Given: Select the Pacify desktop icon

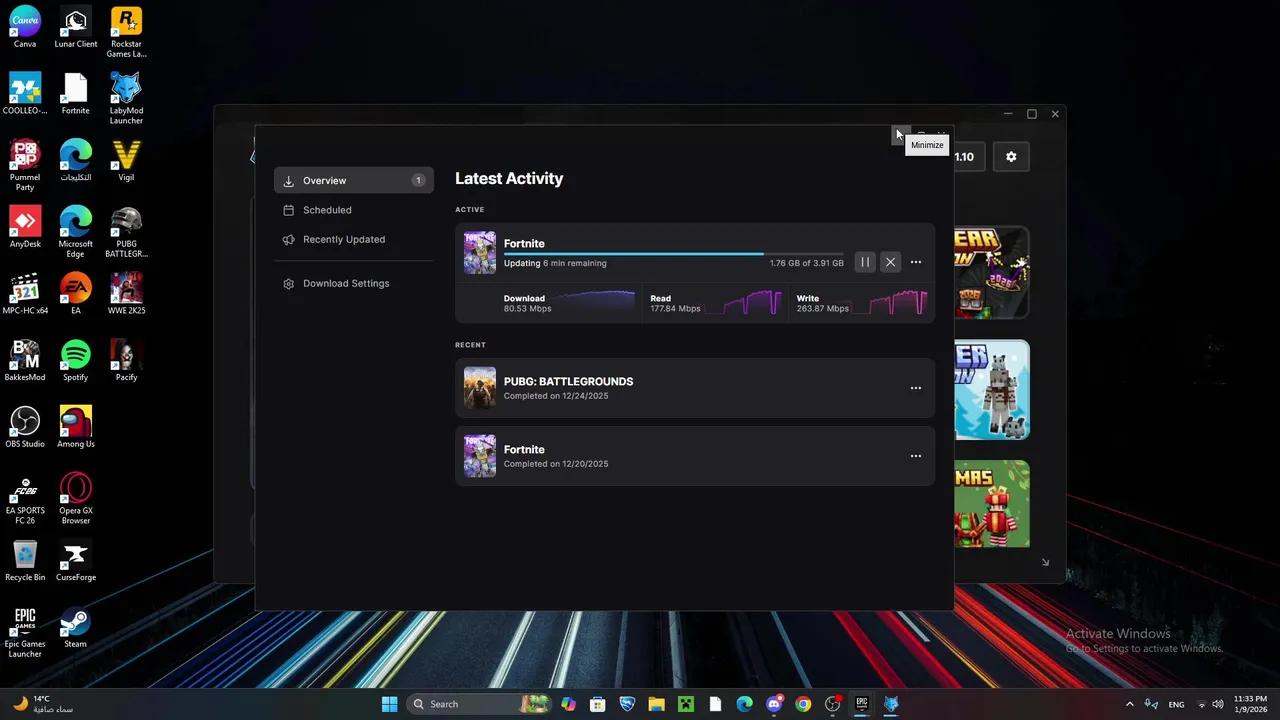Looking at the screenshot, I should pos(126,360).
